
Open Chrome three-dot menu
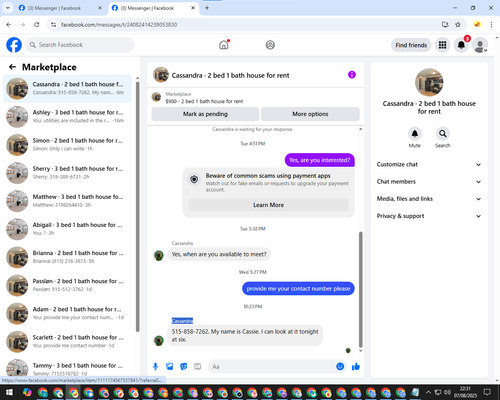(491, 24)
